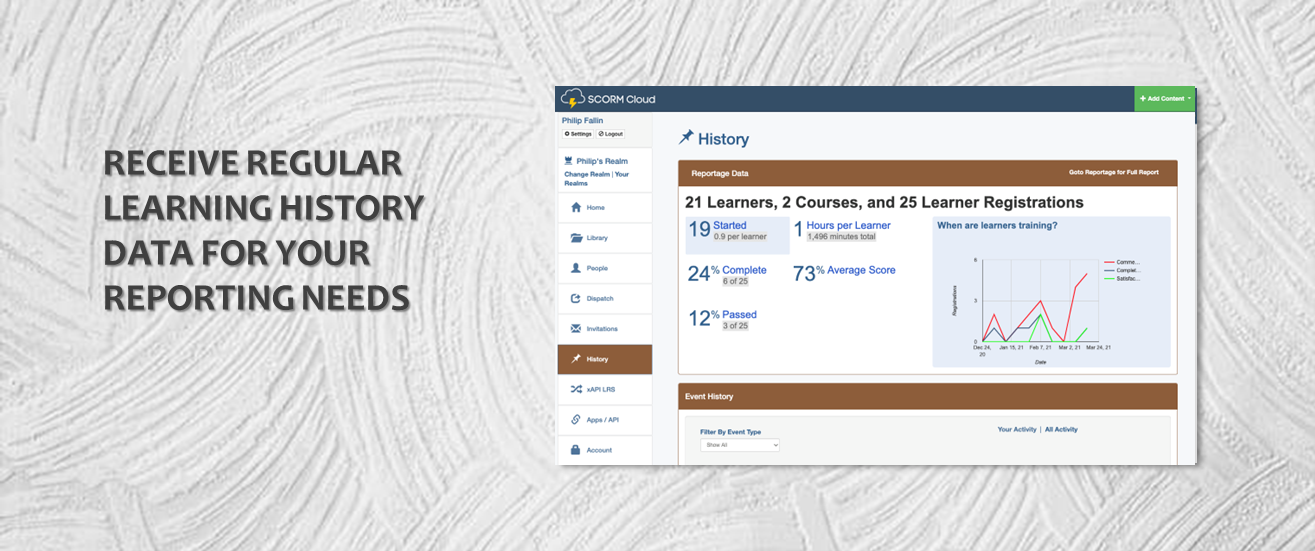
Task: Follow the Goto Reportage for Full Report link
Action: [x=1113, y=173]
